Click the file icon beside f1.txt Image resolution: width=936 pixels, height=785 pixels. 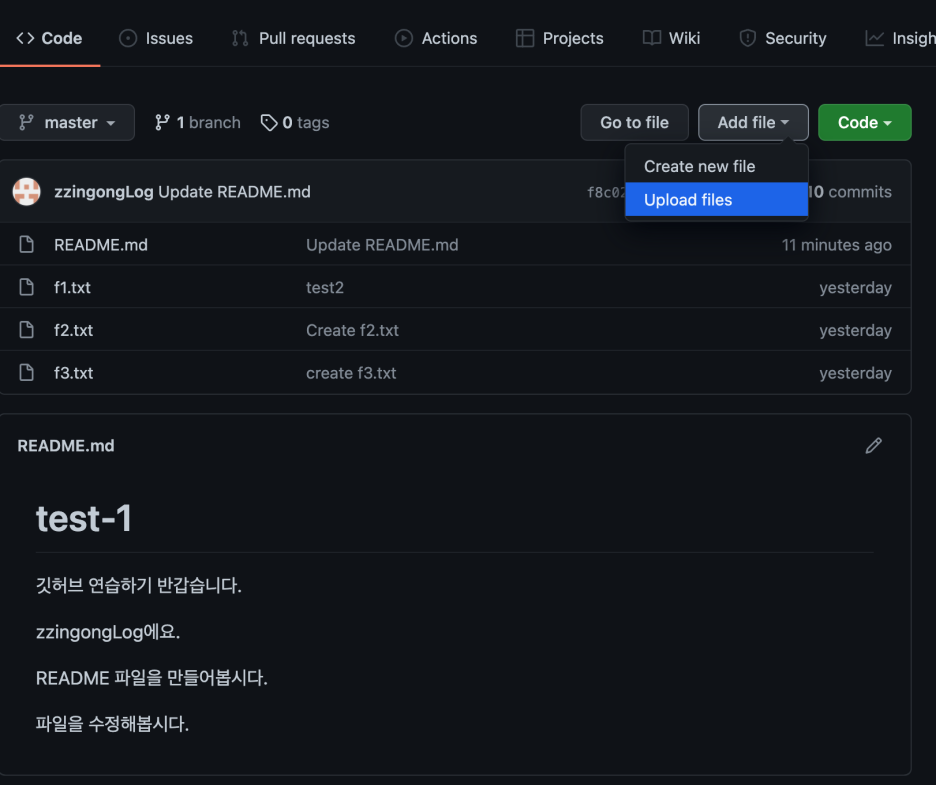coord(26,287)
